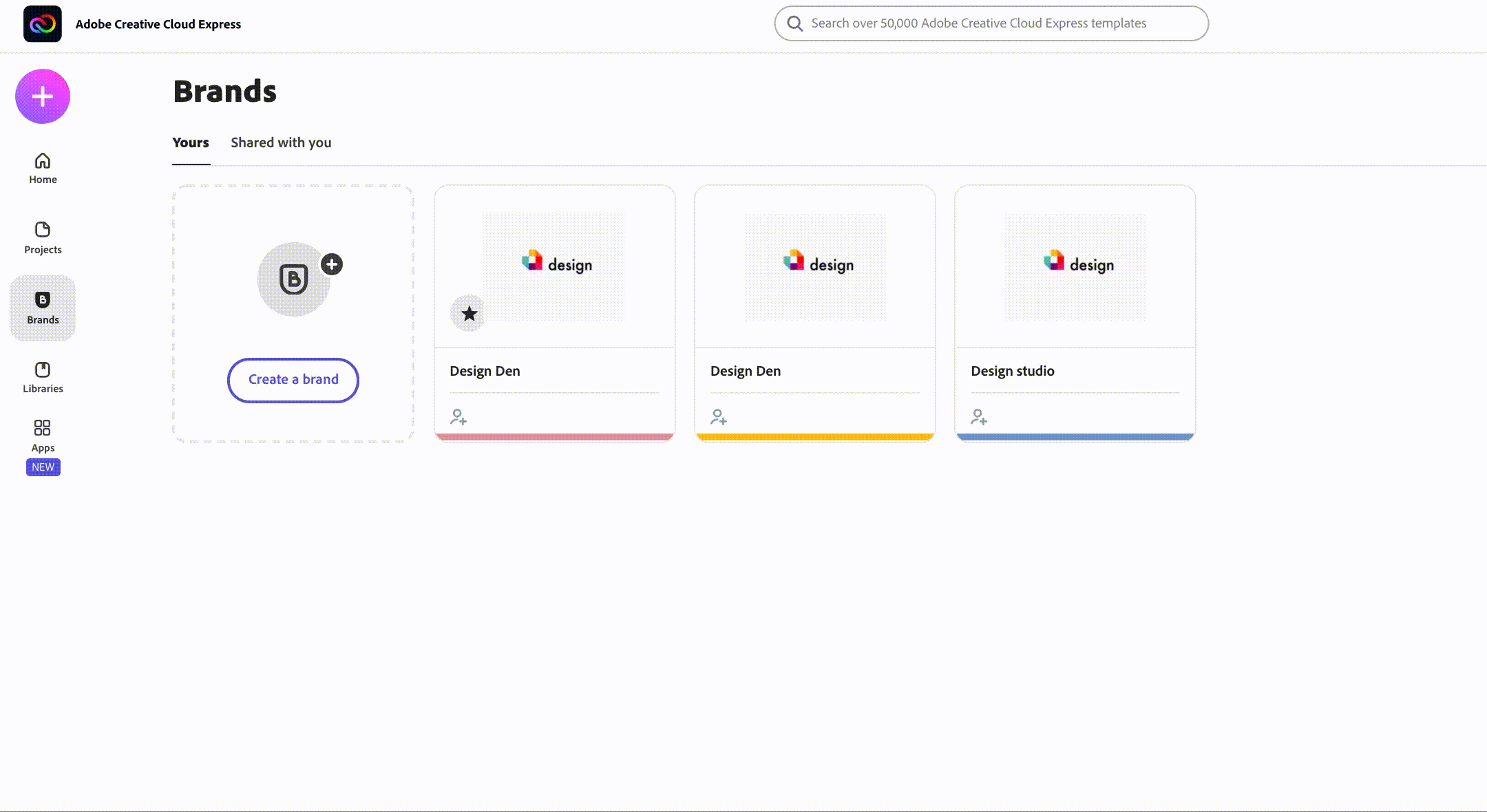Viewport: 1487px width, 812px height.
Task: Switch to the Shared with you tab
Action: click(281, 142)
